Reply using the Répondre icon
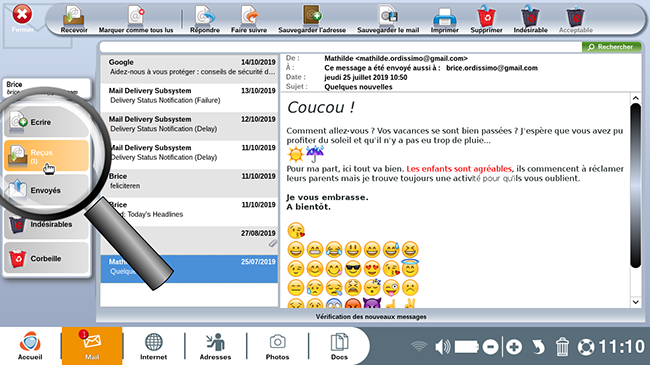Viewport: 650px width, 365px height. click(205, 20)
